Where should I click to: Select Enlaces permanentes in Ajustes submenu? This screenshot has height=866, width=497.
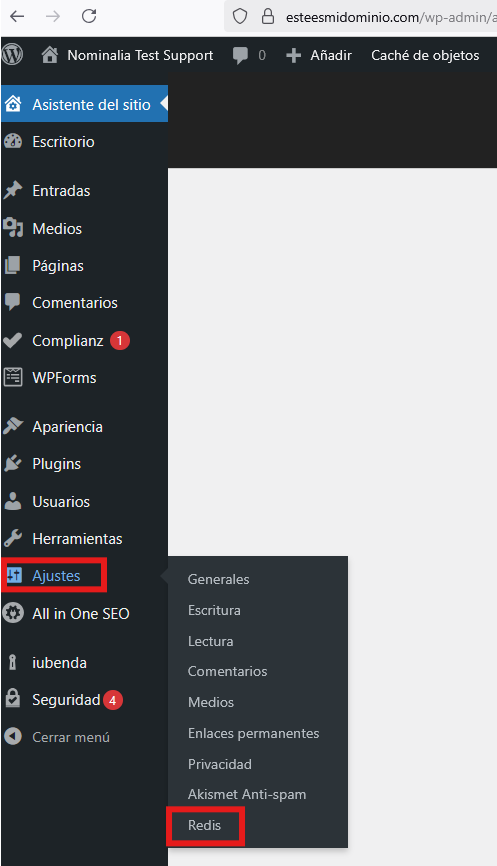[x=253, y=733]
